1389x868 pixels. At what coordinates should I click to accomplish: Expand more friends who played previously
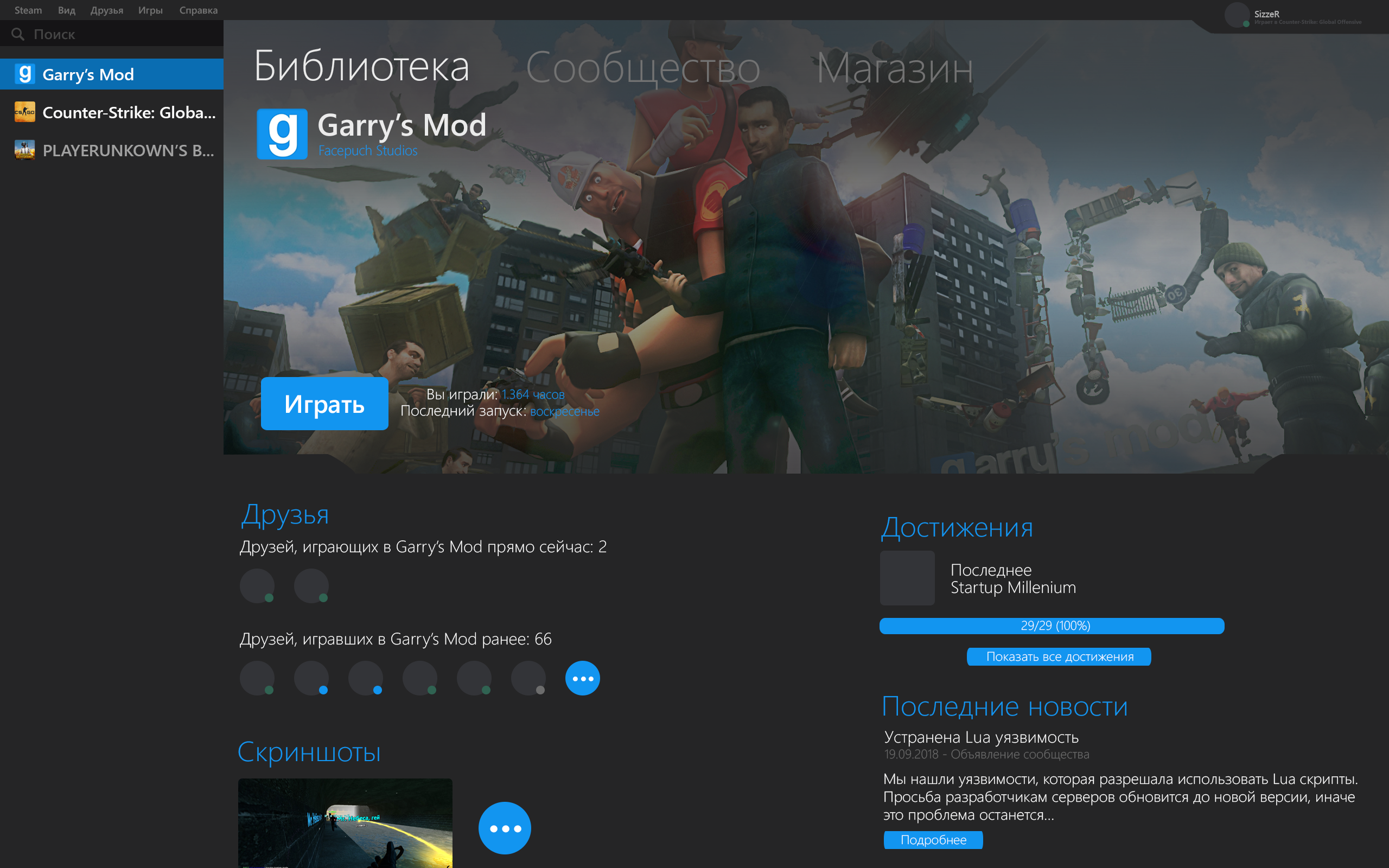[582, 678]
